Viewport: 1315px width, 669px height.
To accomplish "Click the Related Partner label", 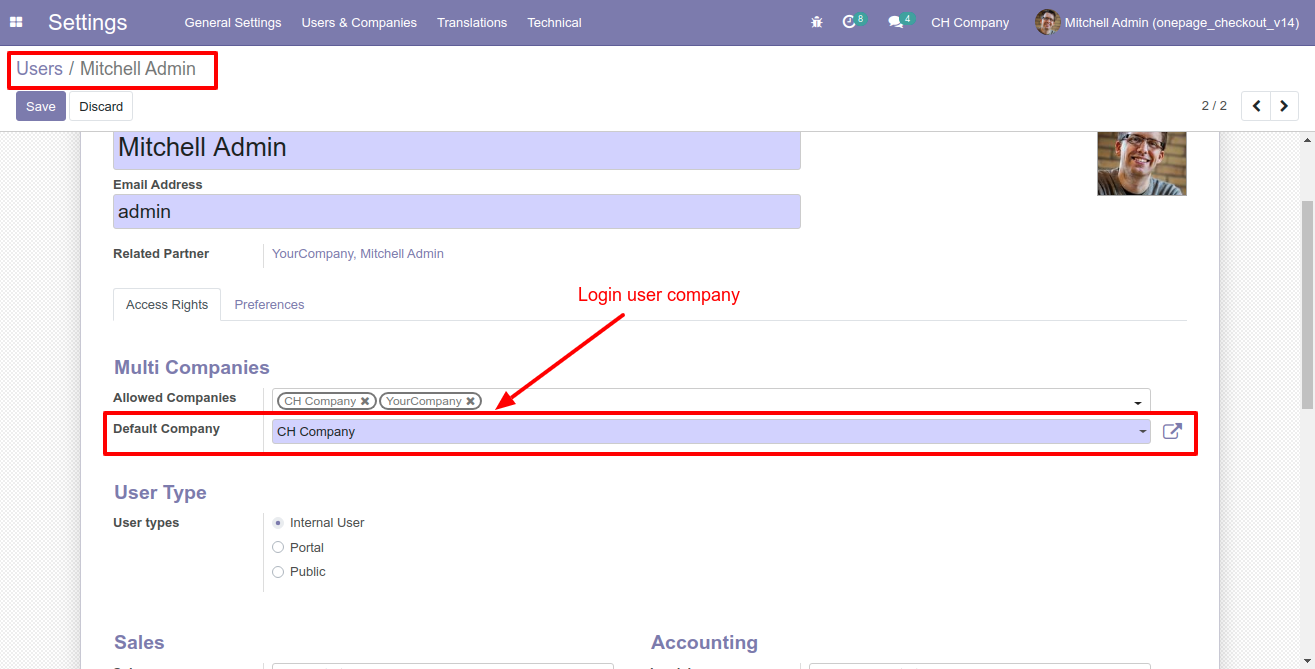I will [x=161, y=254].
